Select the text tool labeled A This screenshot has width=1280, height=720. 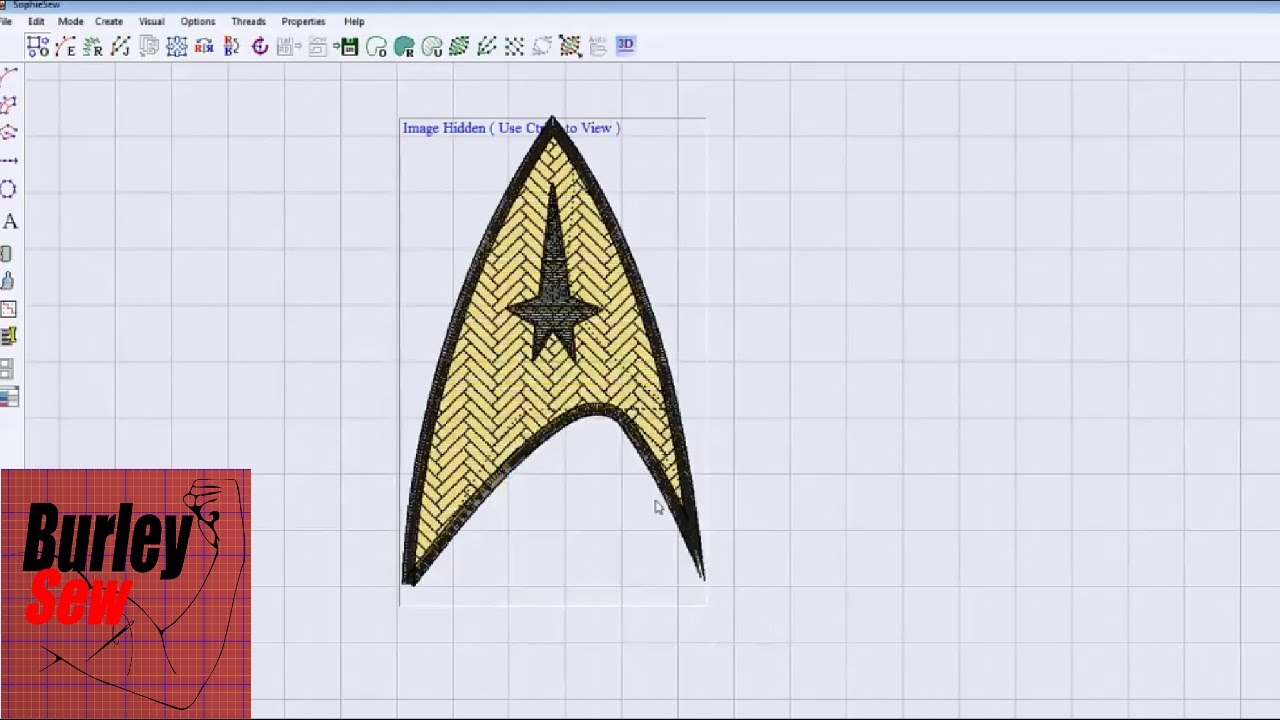10,221
